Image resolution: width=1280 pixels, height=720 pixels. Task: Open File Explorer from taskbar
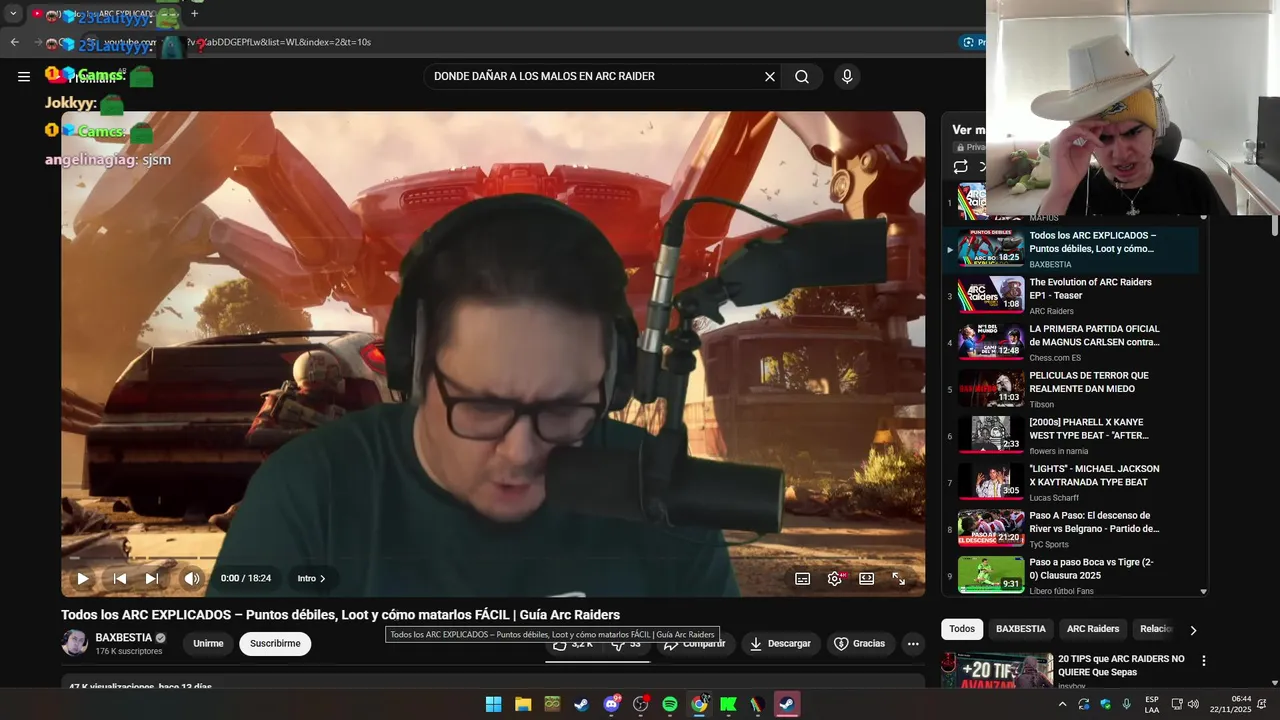(x=523, y=704)
